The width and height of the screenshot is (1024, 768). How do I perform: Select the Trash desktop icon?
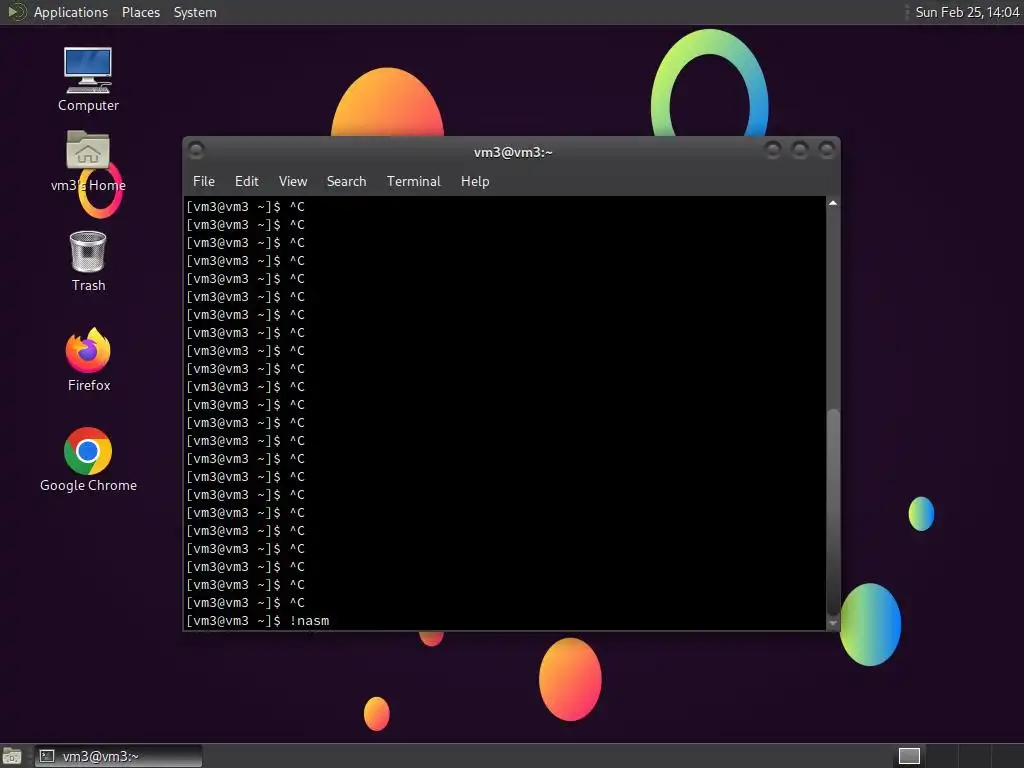(x=88, y=261)
